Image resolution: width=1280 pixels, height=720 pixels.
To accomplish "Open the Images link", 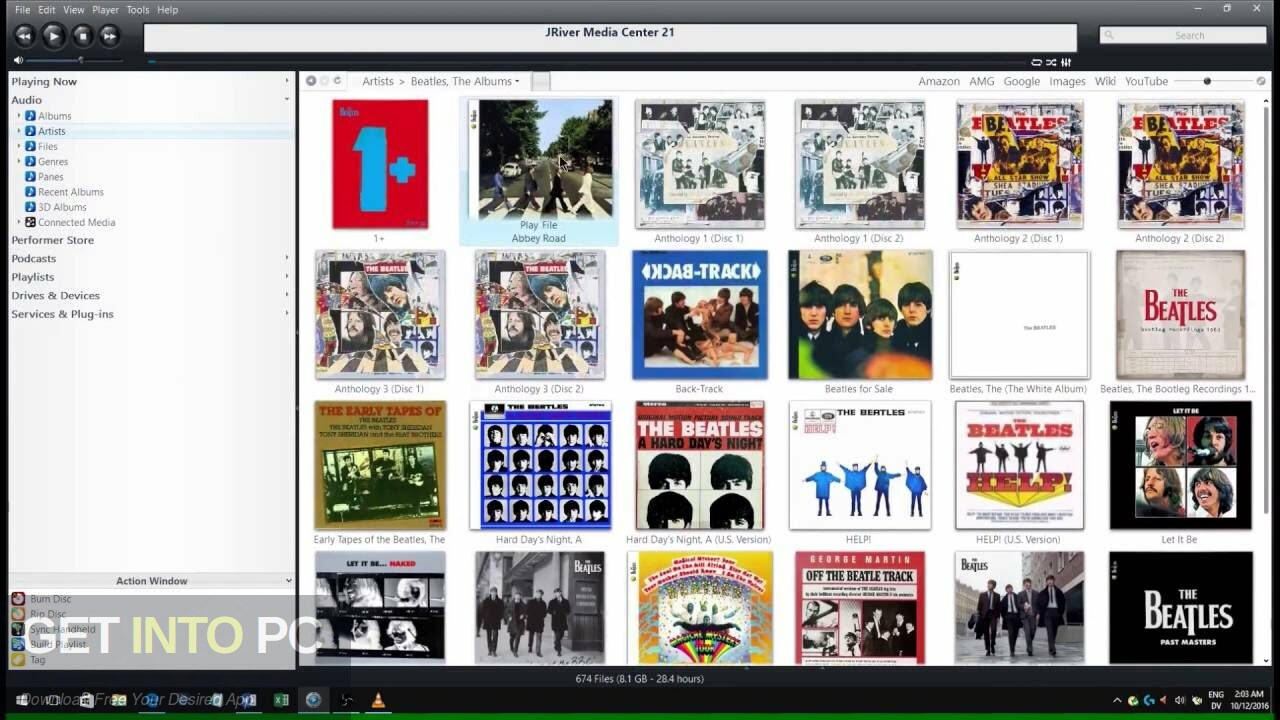I will [1067, 81].
